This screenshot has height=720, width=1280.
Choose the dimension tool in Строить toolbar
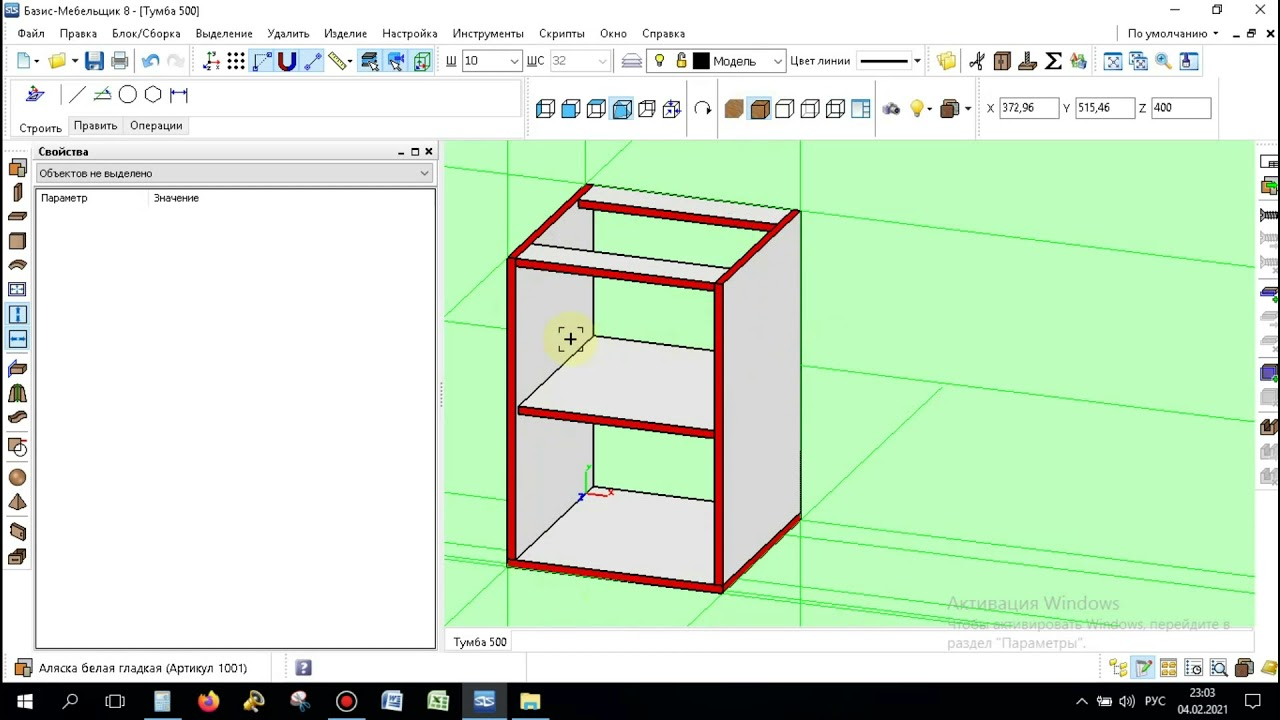tap(179, 95)
